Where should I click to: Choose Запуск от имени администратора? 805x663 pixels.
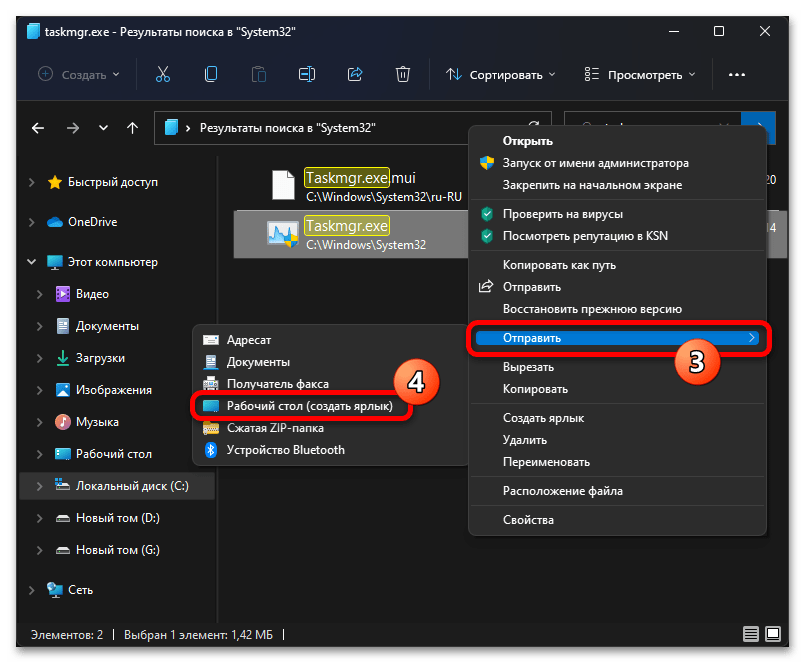(x=618, y=163)
